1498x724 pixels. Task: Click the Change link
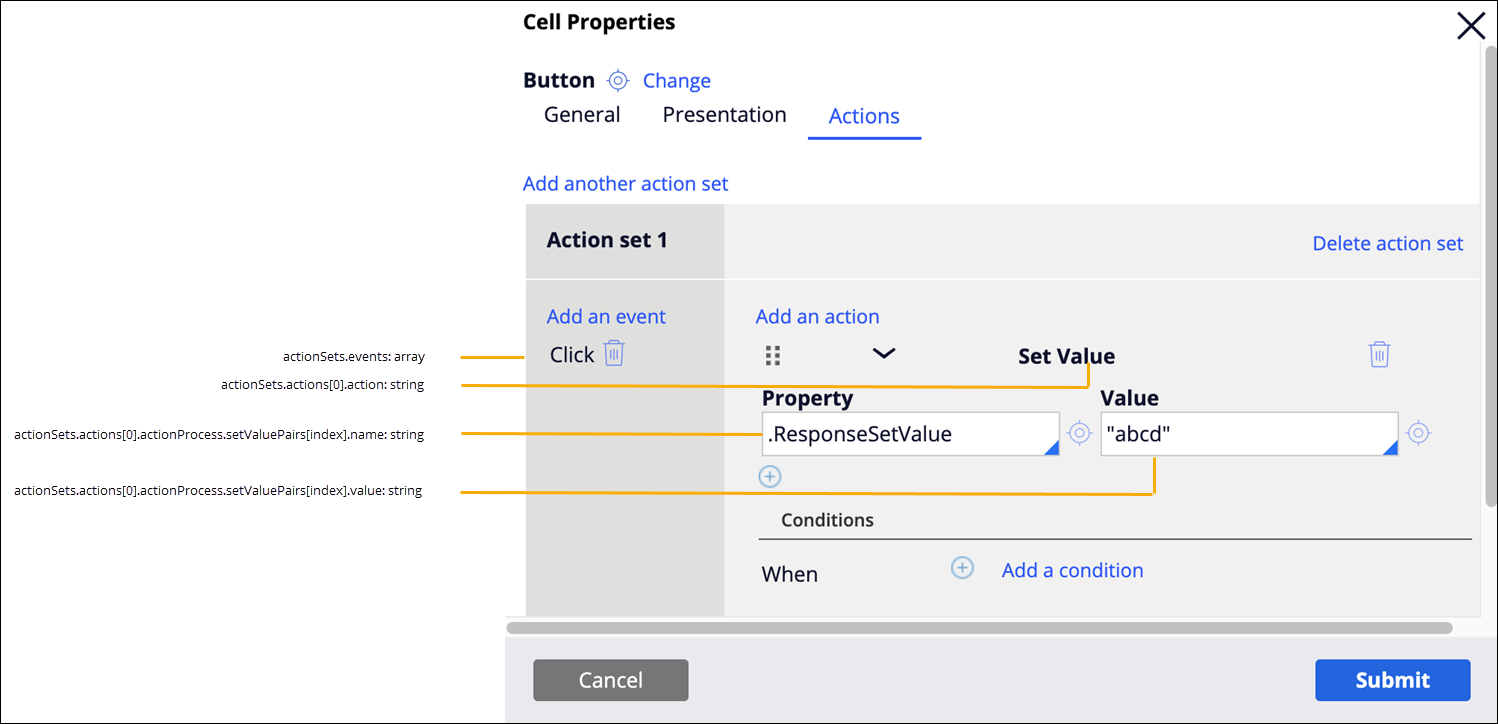click(677, 81)
